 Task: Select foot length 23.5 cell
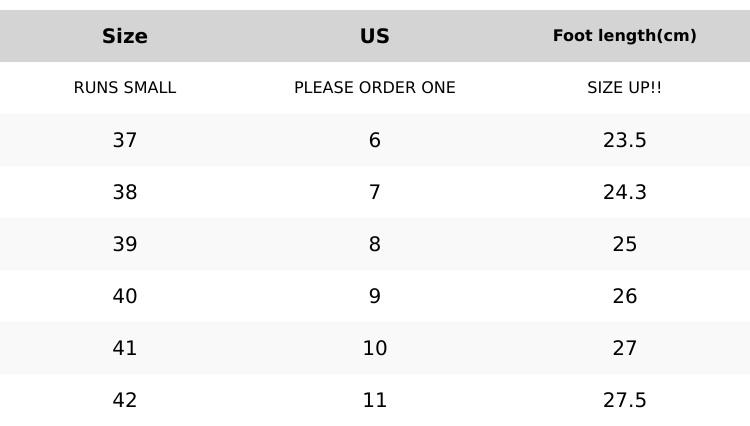pos(624,140)
